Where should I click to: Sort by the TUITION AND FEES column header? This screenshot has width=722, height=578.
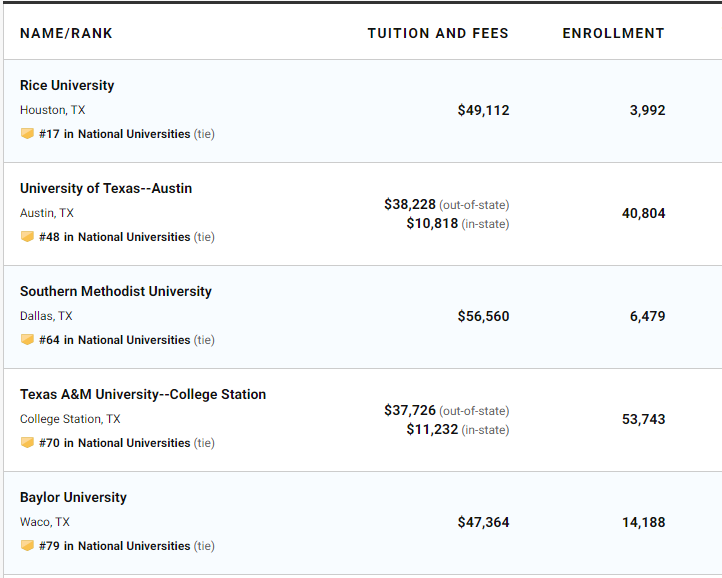[x=438, y=33]
